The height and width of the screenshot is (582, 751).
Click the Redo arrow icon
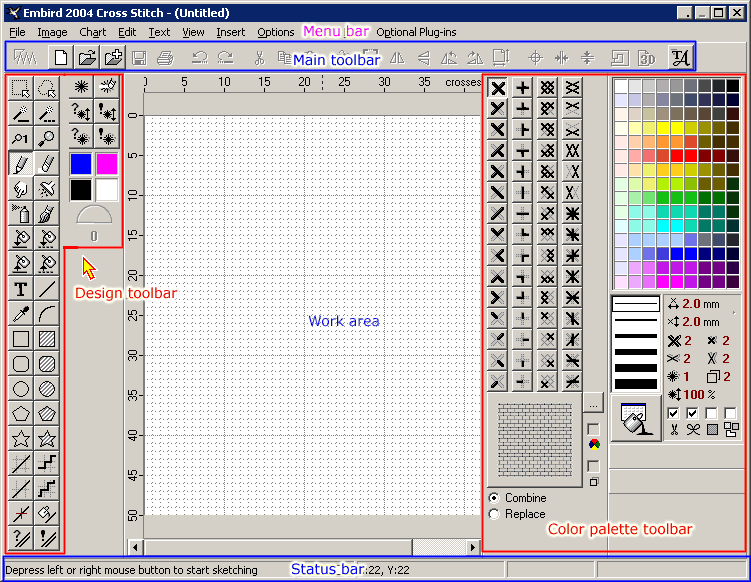point(225,58)
